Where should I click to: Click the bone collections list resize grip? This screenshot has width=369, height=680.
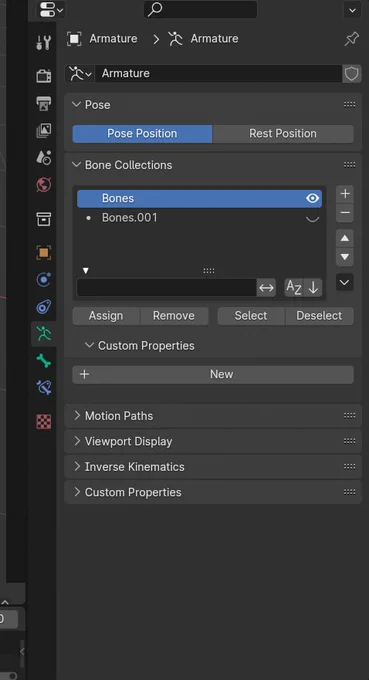point(209,271)
